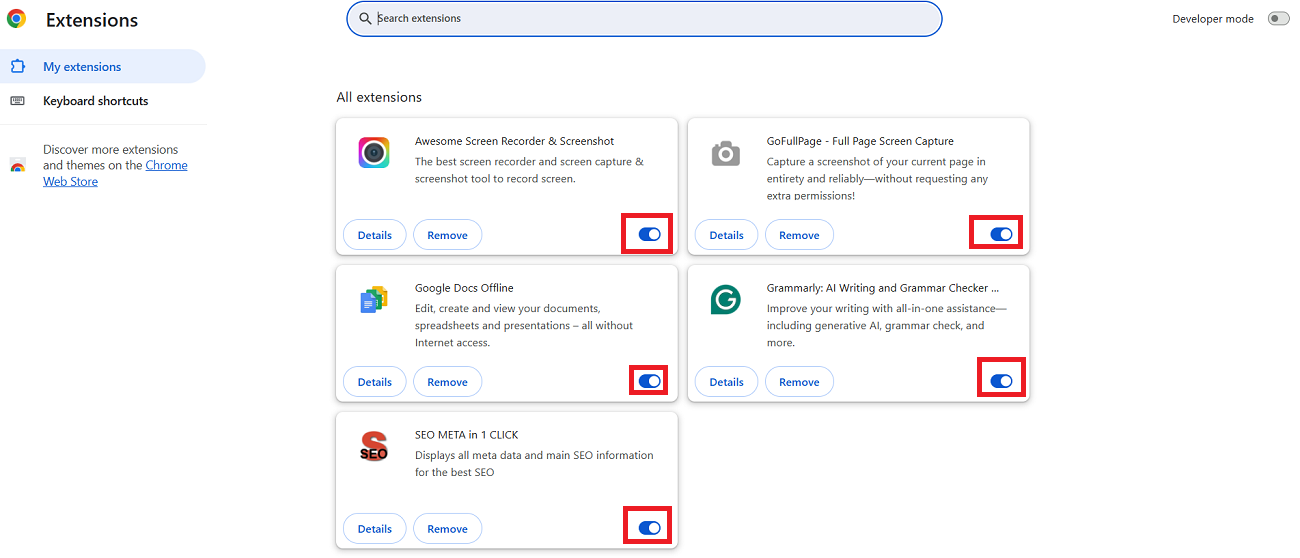Turn off the Grammarly extension toggle
1300x558 pixels.
click(x=1001, y=381)
